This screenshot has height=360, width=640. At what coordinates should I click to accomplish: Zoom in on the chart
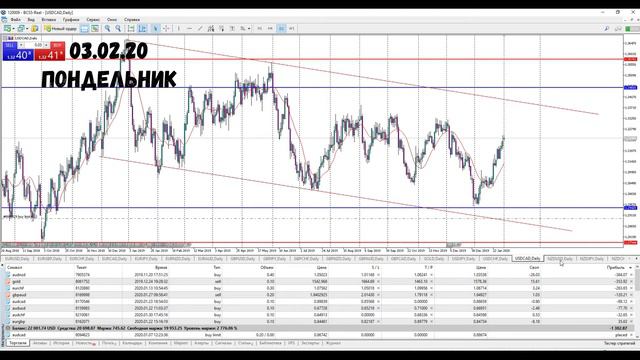point(107,29)
